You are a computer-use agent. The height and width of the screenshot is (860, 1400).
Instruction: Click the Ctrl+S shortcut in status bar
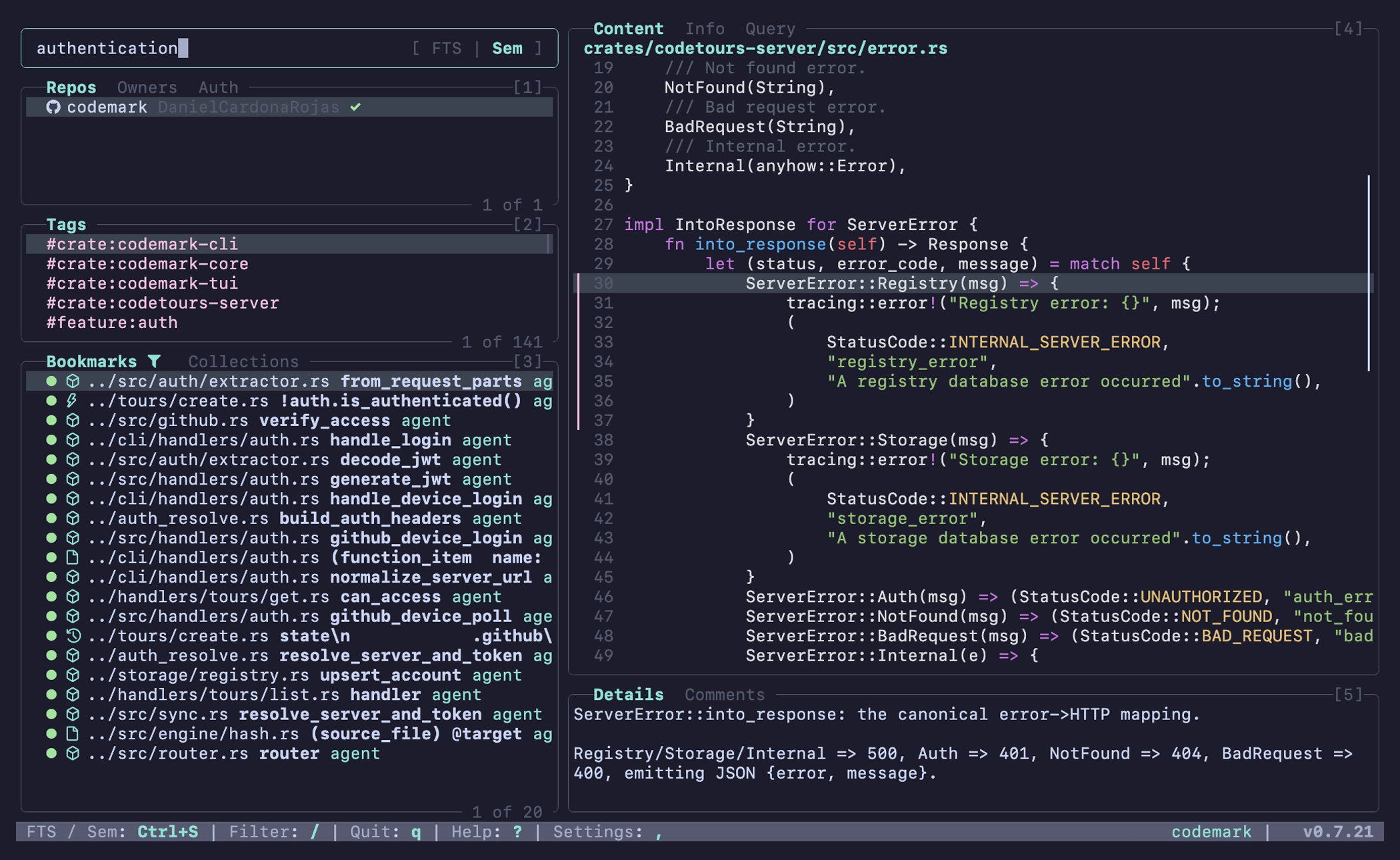click(167, 832)
